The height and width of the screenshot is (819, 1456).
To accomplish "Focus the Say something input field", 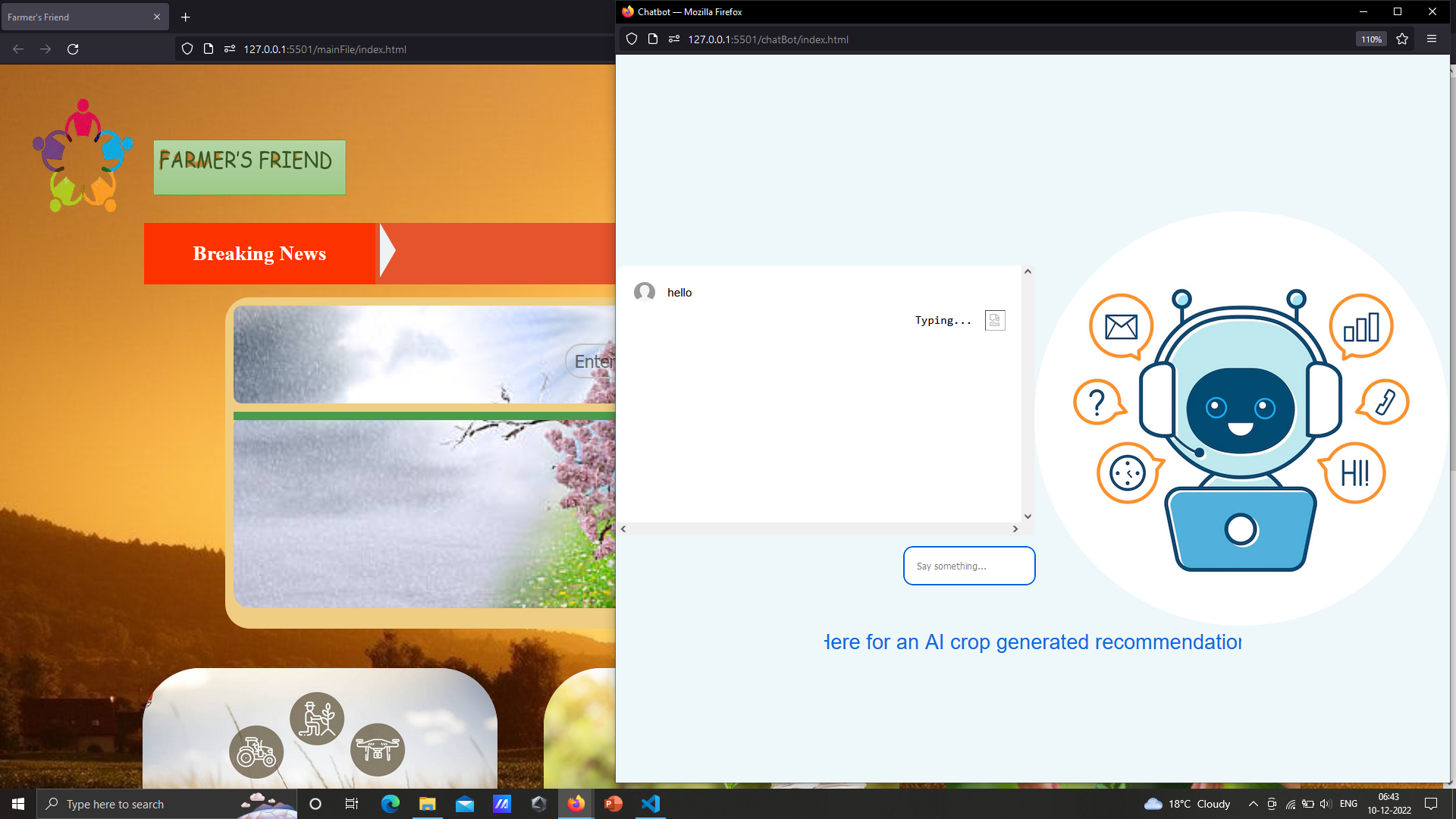I will (x=969, y=566).
